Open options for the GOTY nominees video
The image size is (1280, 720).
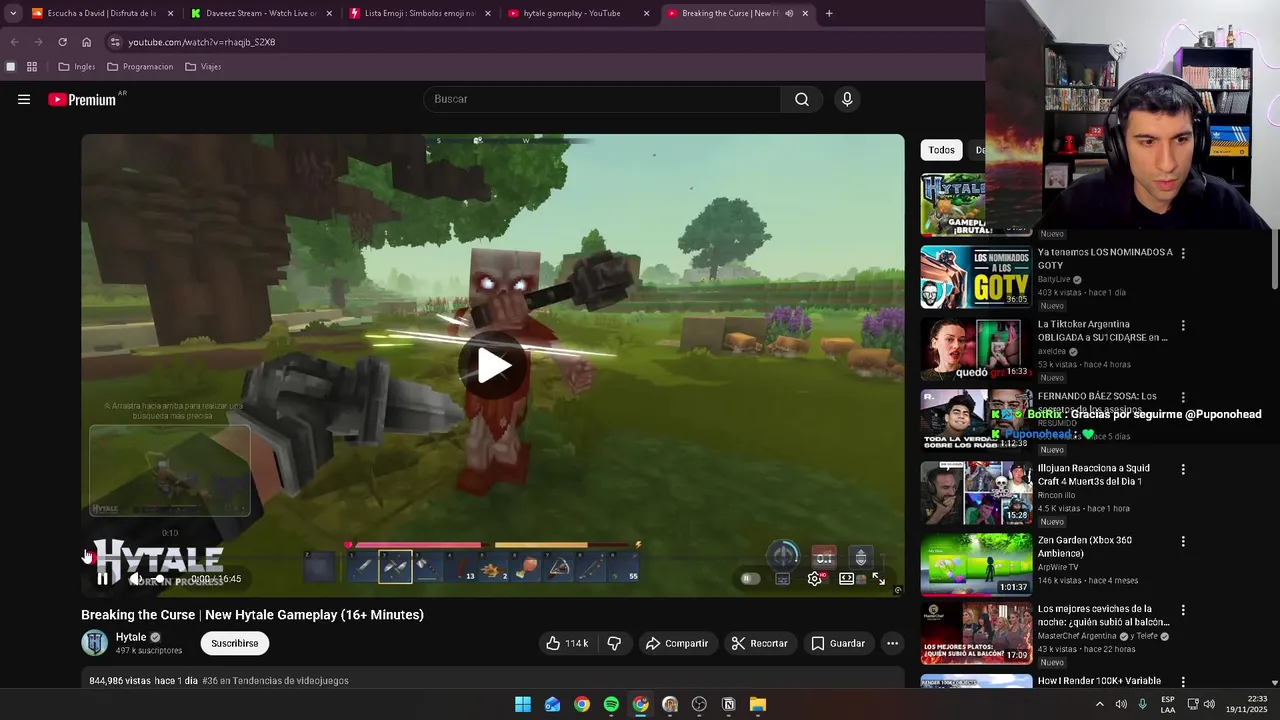1183,254
